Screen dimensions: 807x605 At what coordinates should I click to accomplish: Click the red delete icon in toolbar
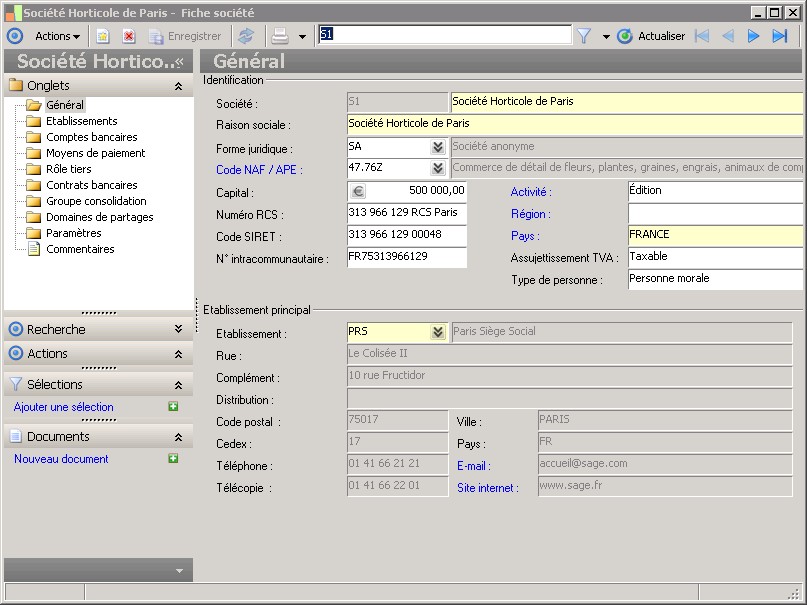coord(129,36)
